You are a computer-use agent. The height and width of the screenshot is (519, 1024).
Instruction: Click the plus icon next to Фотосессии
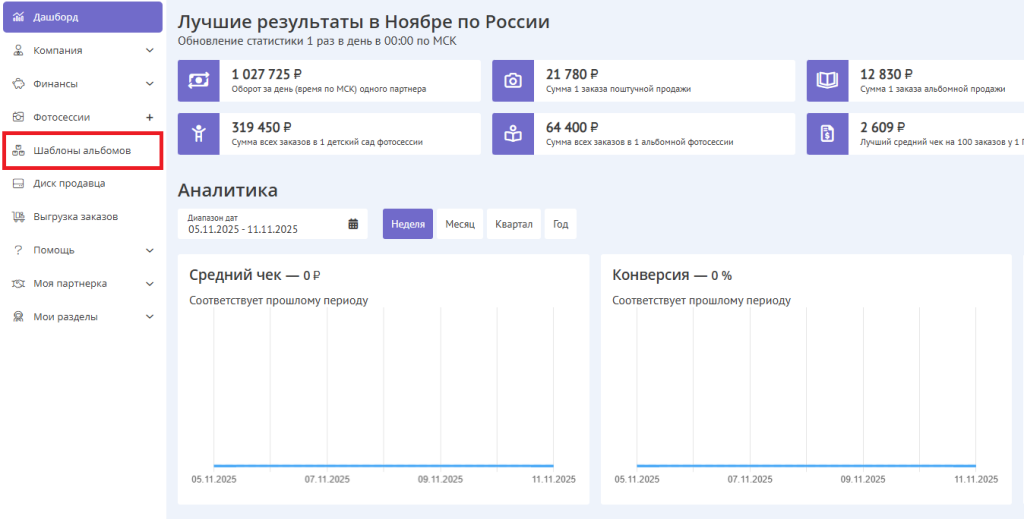(150, 117)
